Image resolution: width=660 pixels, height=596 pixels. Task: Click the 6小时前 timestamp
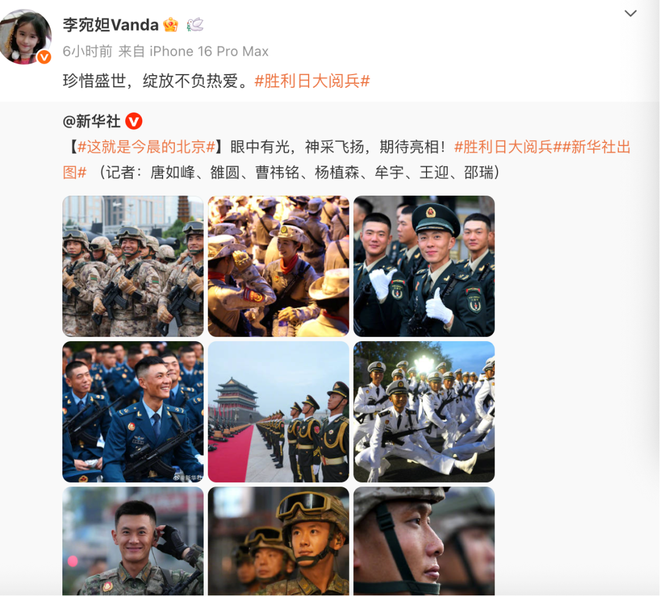click(x=88, y=51)
